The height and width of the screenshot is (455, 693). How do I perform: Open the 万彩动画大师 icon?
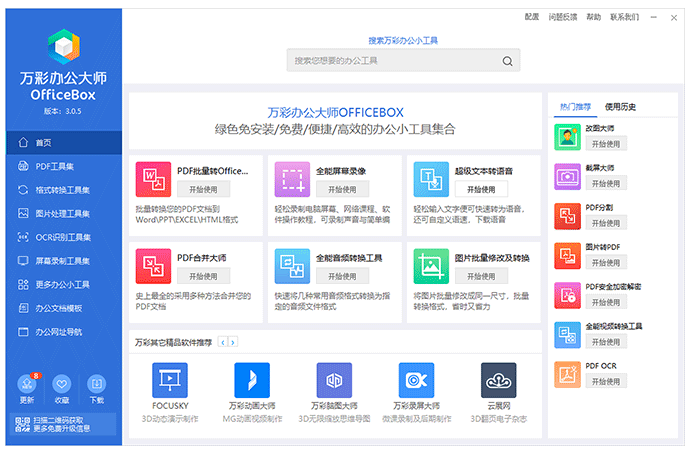(252, 381)
